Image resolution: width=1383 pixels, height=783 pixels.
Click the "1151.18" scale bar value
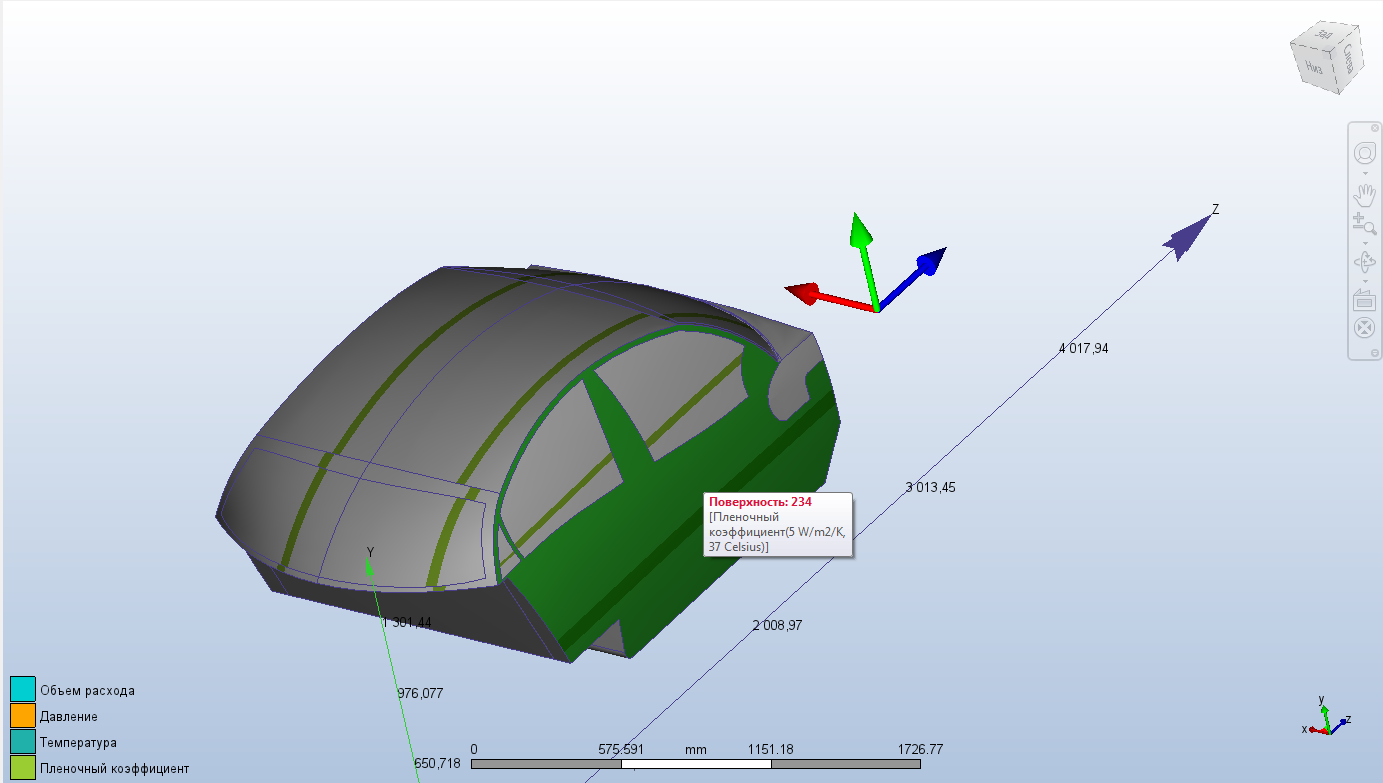click(770, 749)
